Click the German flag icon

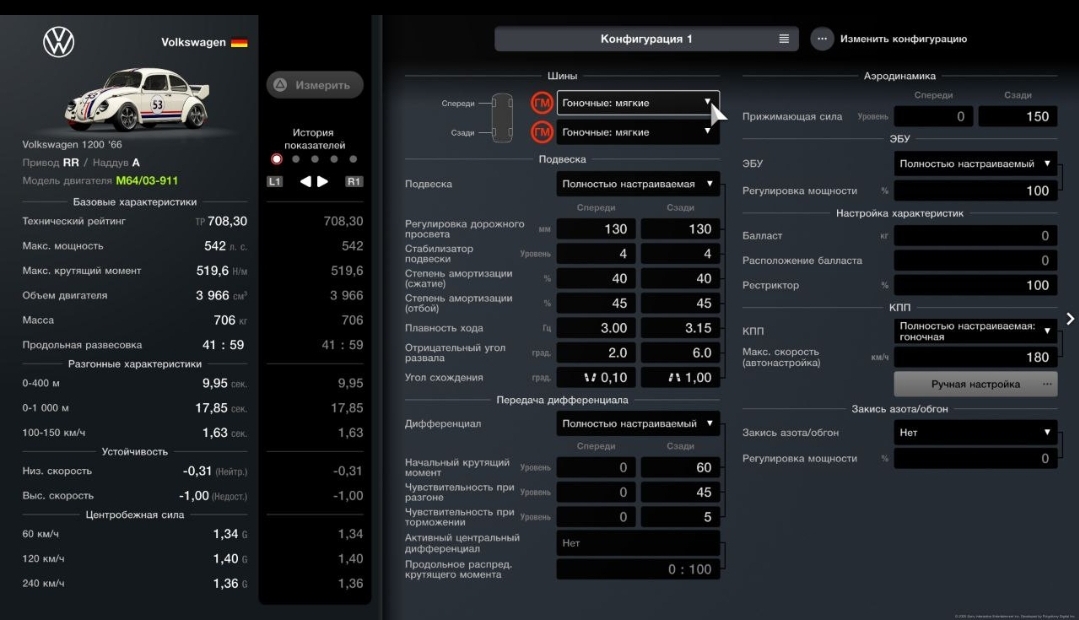[x=239, y=43]
